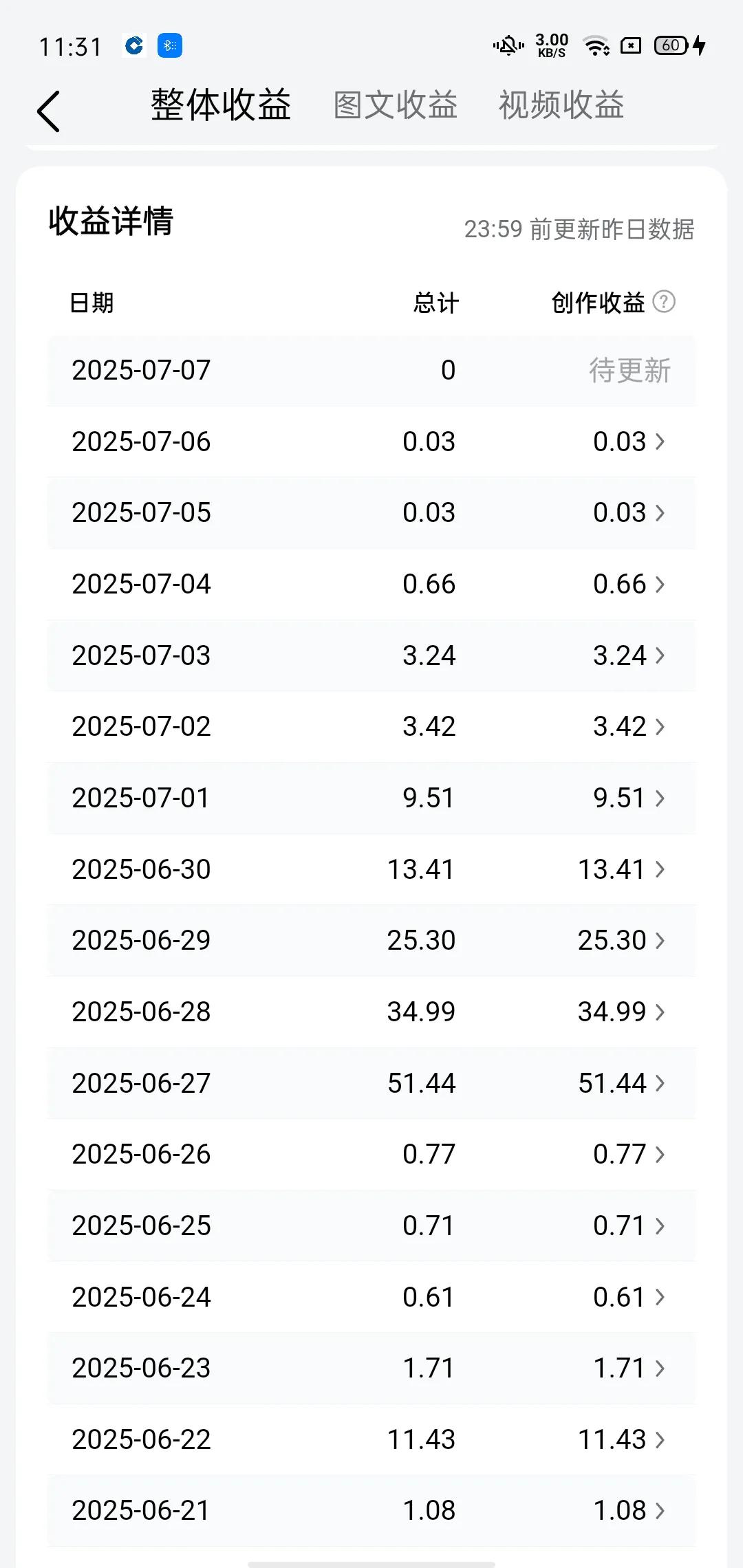Image resolution: width=743 pixels, height=1568 pixels.
Task: Tap the Wi-Fi status icon
Action: click(x=596, y=46)
